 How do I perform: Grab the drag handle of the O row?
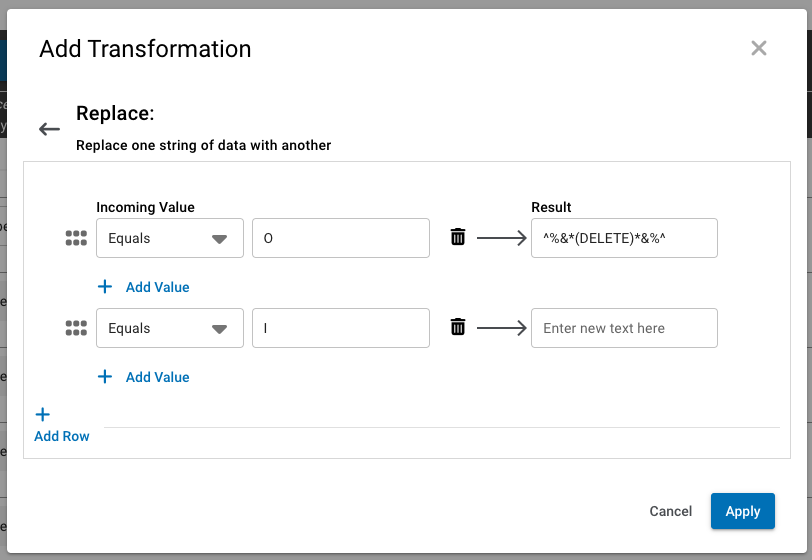pos(76,238)
